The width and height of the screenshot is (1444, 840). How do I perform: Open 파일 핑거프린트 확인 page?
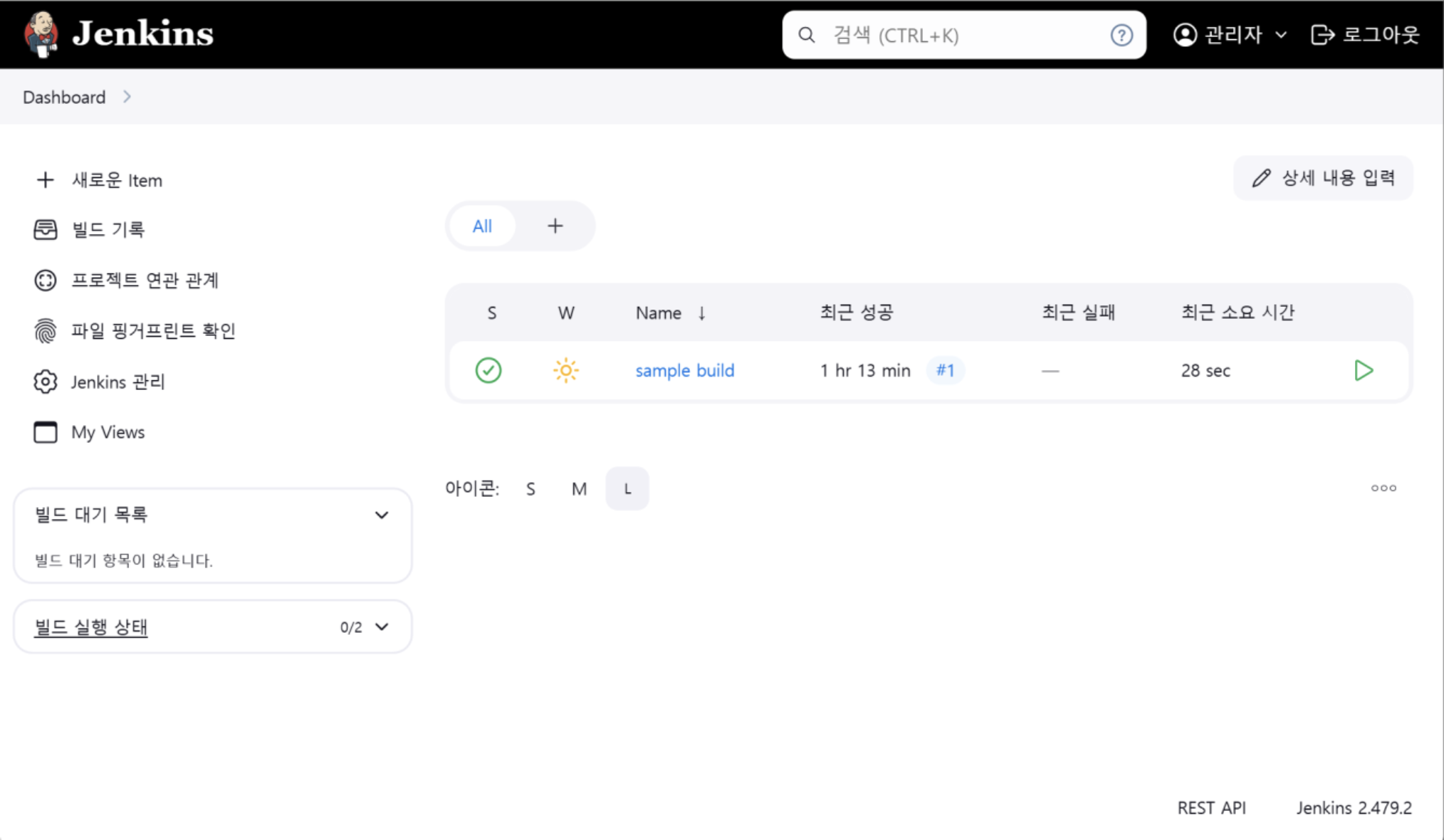tap(135, 331)
